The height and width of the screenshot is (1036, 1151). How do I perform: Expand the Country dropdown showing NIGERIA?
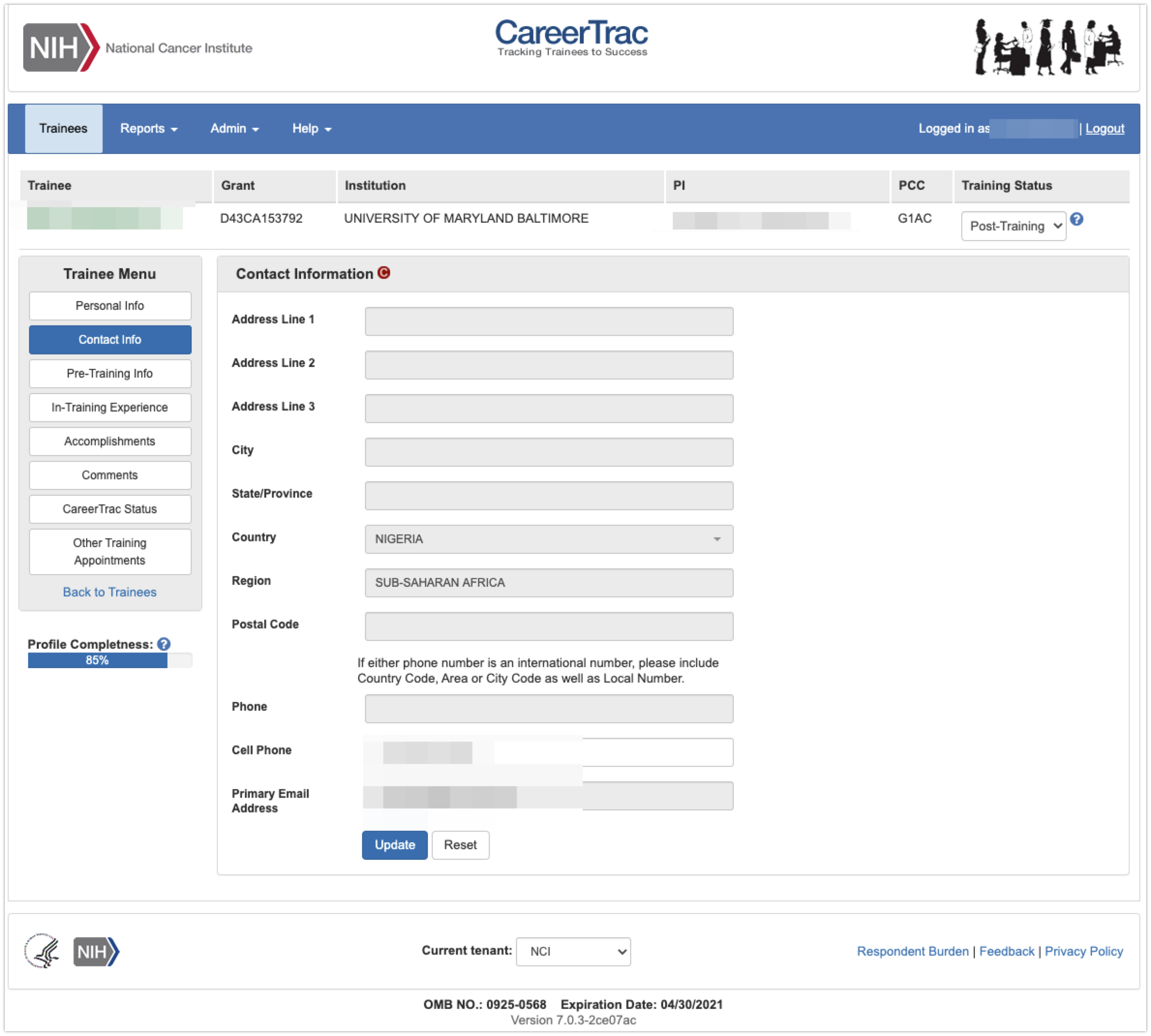548,539
